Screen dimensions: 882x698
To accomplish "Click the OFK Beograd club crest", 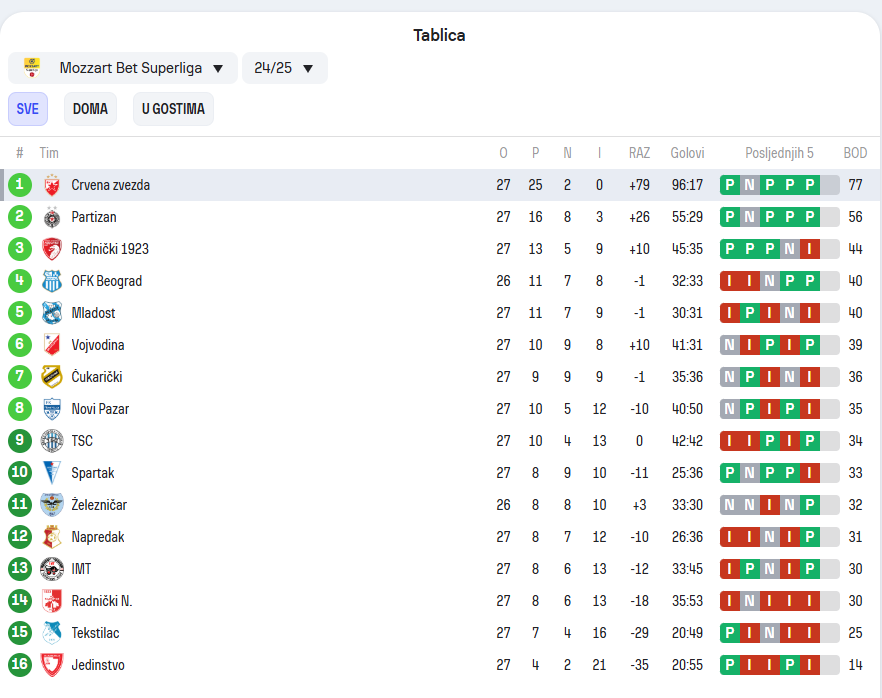I will pos(52,281).
